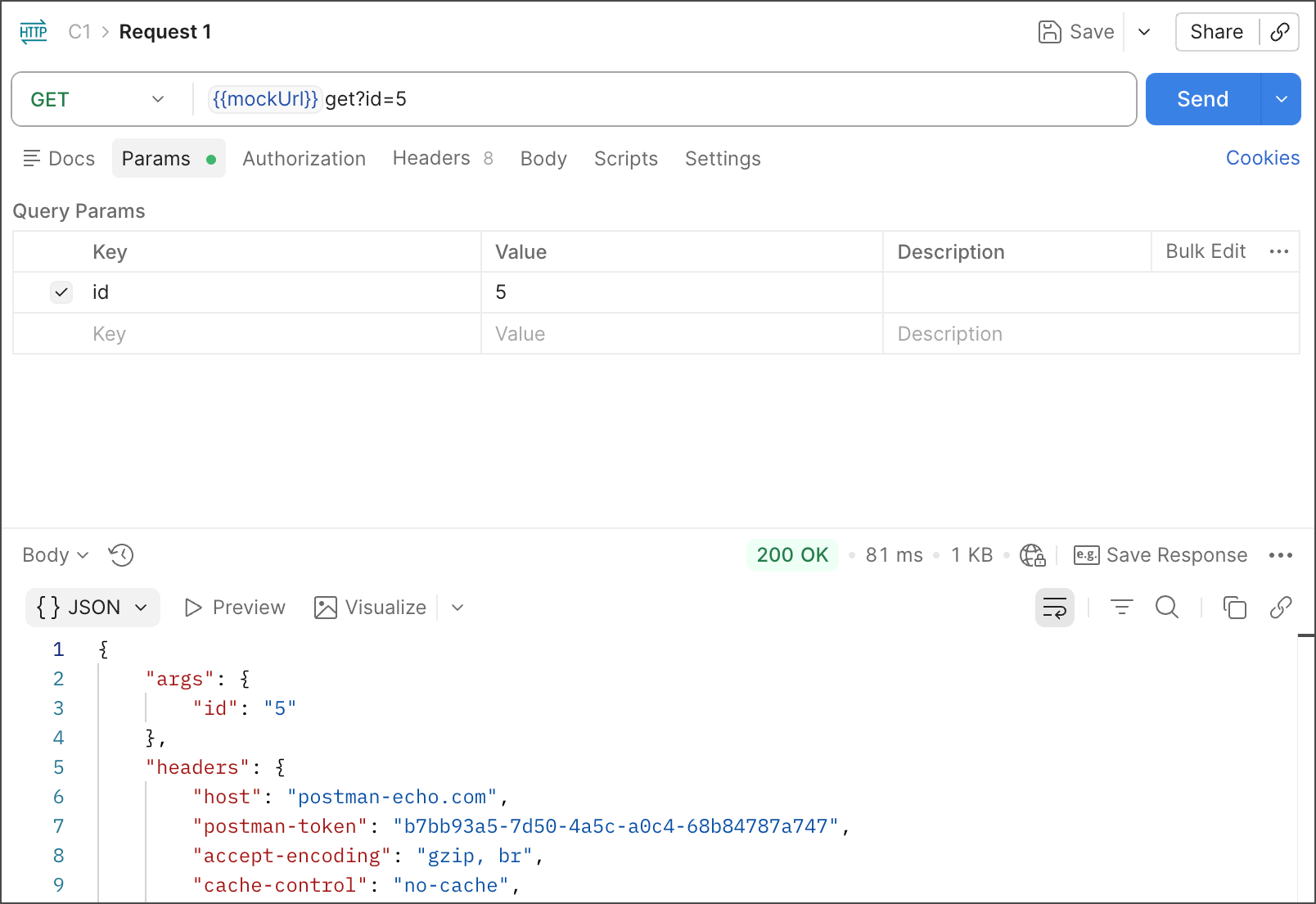Open the query params more options
Image resolution: width=1316 pixels, height=904 pixels.
pos(1278,251)
